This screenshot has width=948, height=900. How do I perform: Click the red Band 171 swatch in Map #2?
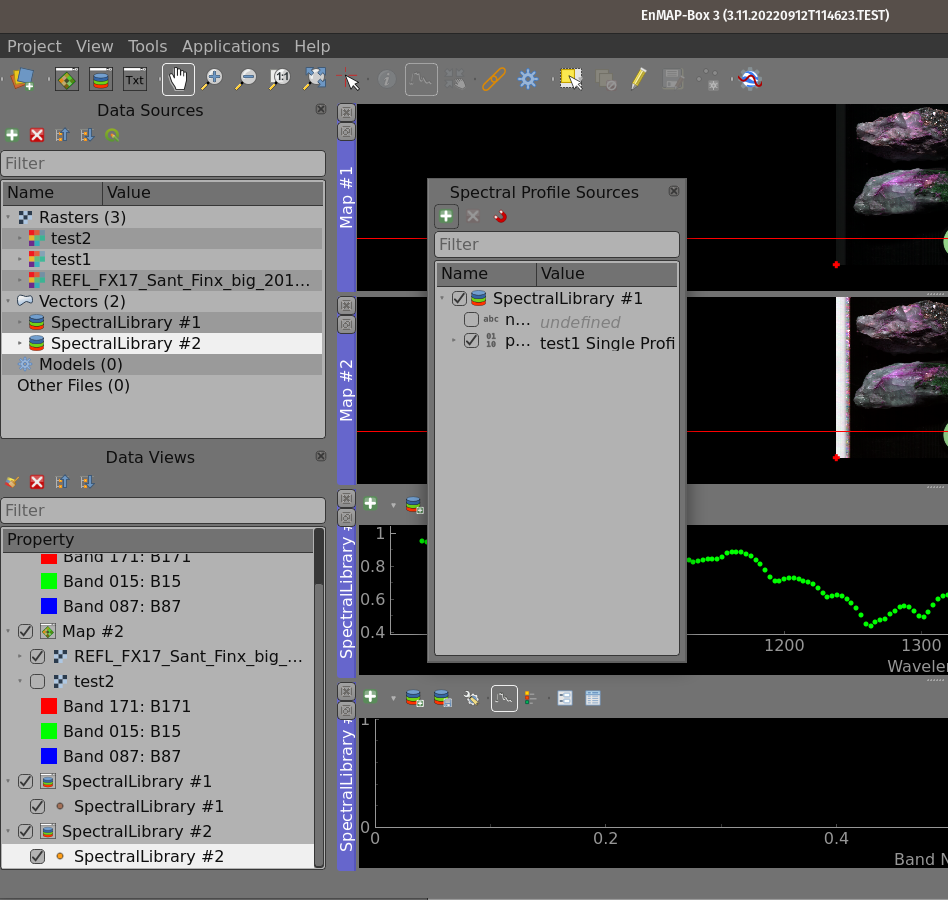[x=49, y=706]
